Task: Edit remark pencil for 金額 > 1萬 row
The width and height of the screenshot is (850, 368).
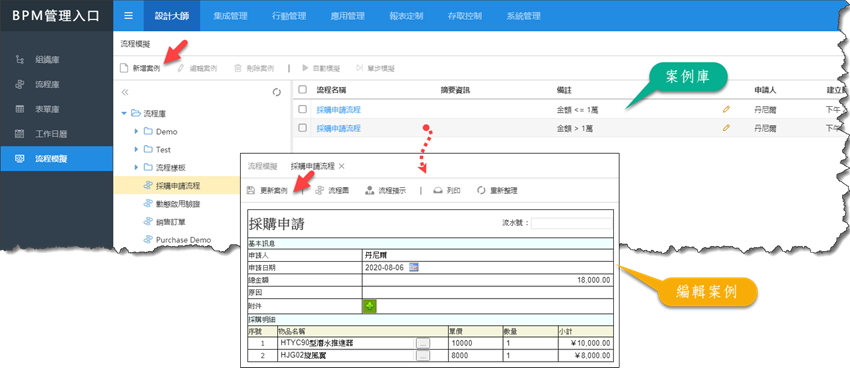Action: coord(726,128)
